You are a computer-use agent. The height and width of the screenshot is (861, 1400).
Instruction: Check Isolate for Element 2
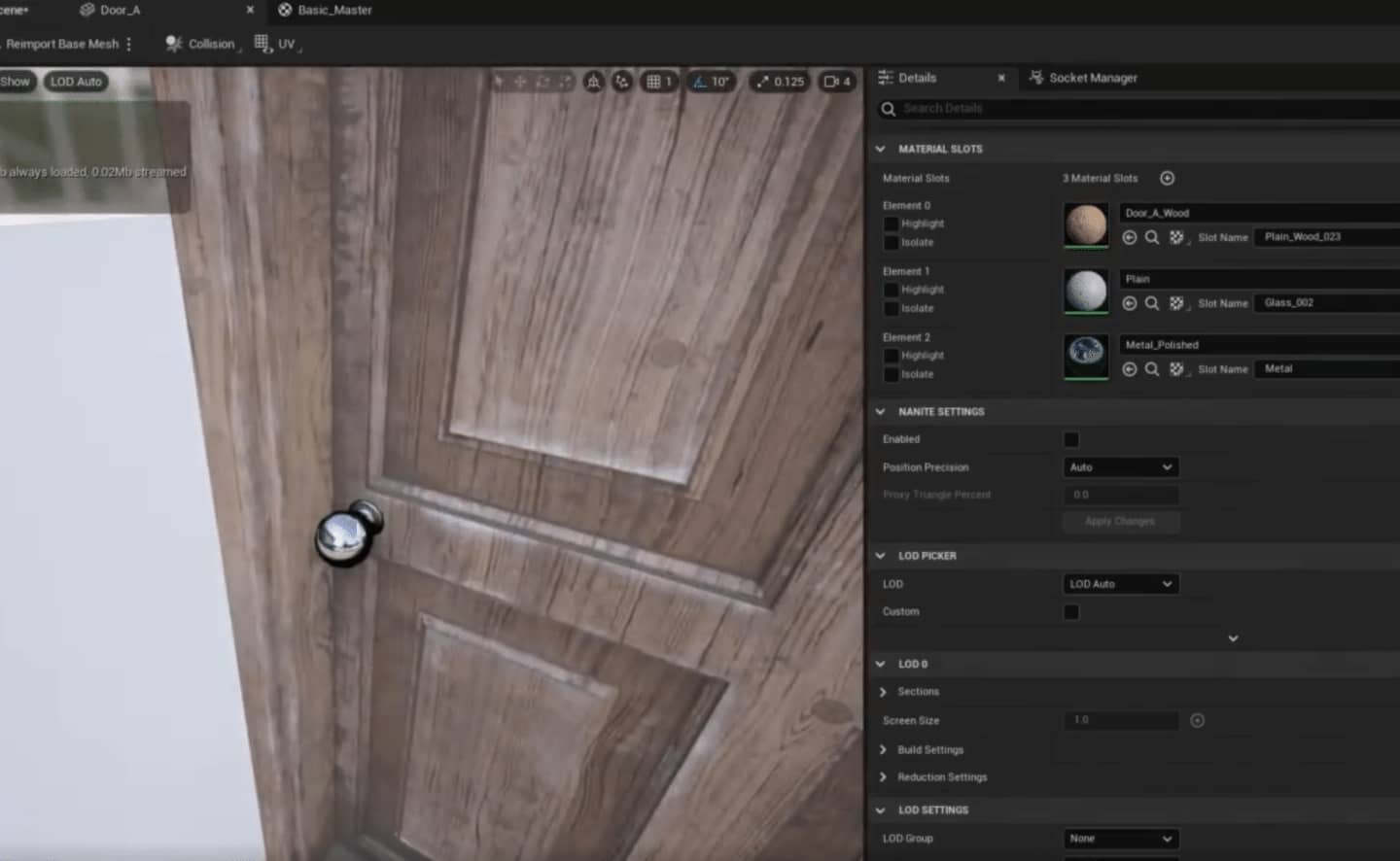click(x=891, y=374)
